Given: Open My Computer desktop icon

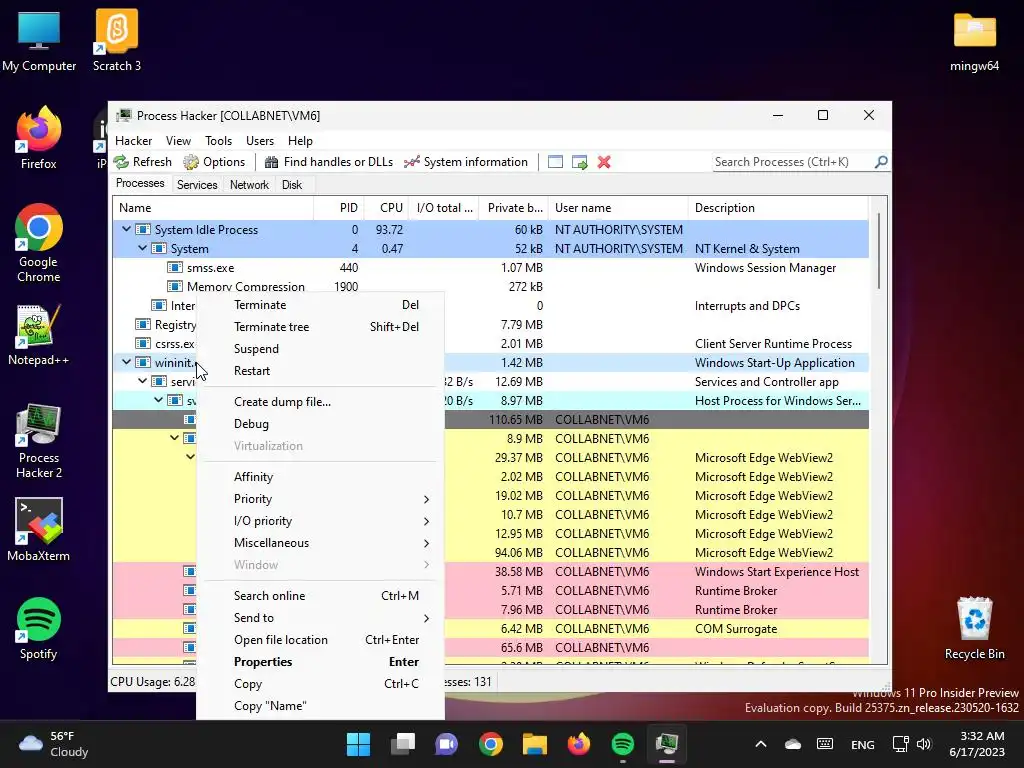Looking at the screenshot, I should coord(39,40).
